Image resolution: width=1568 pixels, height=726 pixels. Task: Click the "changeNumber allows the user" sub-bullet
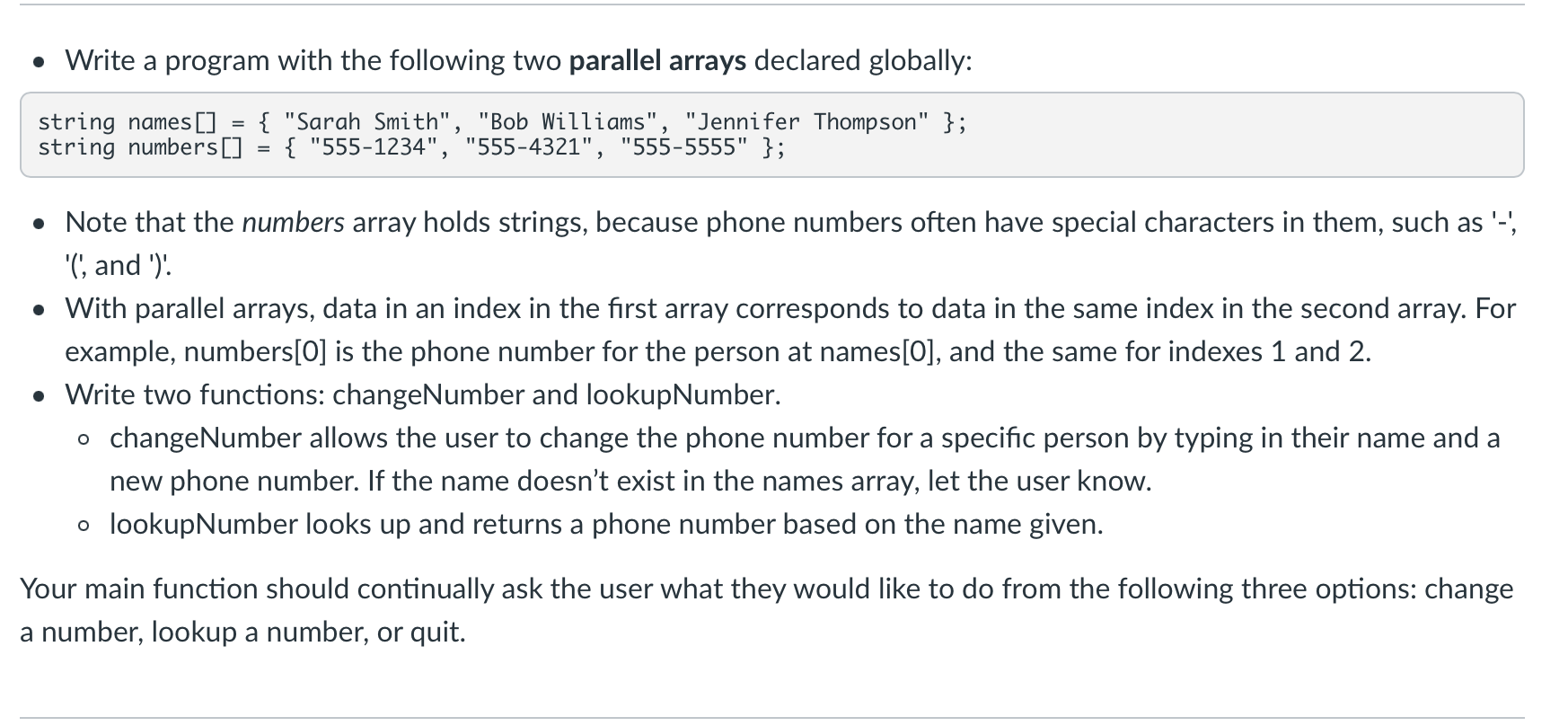[x=805, y=459]
